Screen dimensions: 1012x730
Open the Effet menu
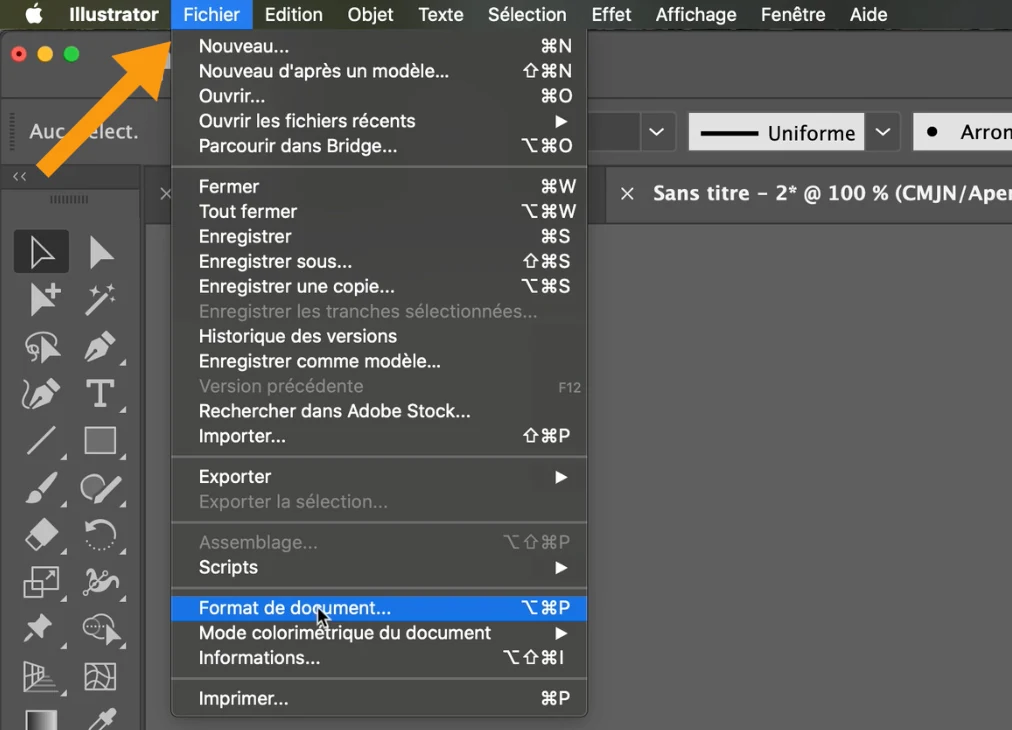click(x=611, y=14)
